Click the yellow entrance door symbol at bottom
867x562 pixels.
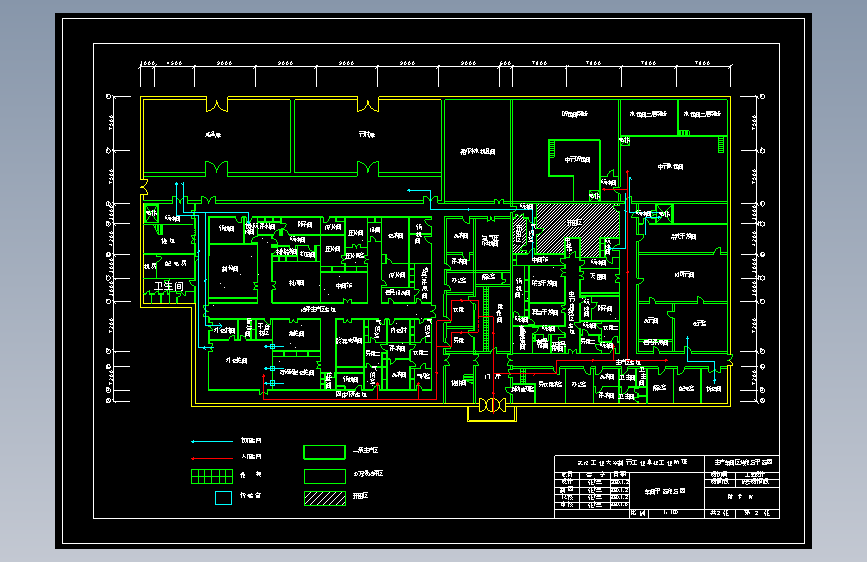[x=492, y=405]
